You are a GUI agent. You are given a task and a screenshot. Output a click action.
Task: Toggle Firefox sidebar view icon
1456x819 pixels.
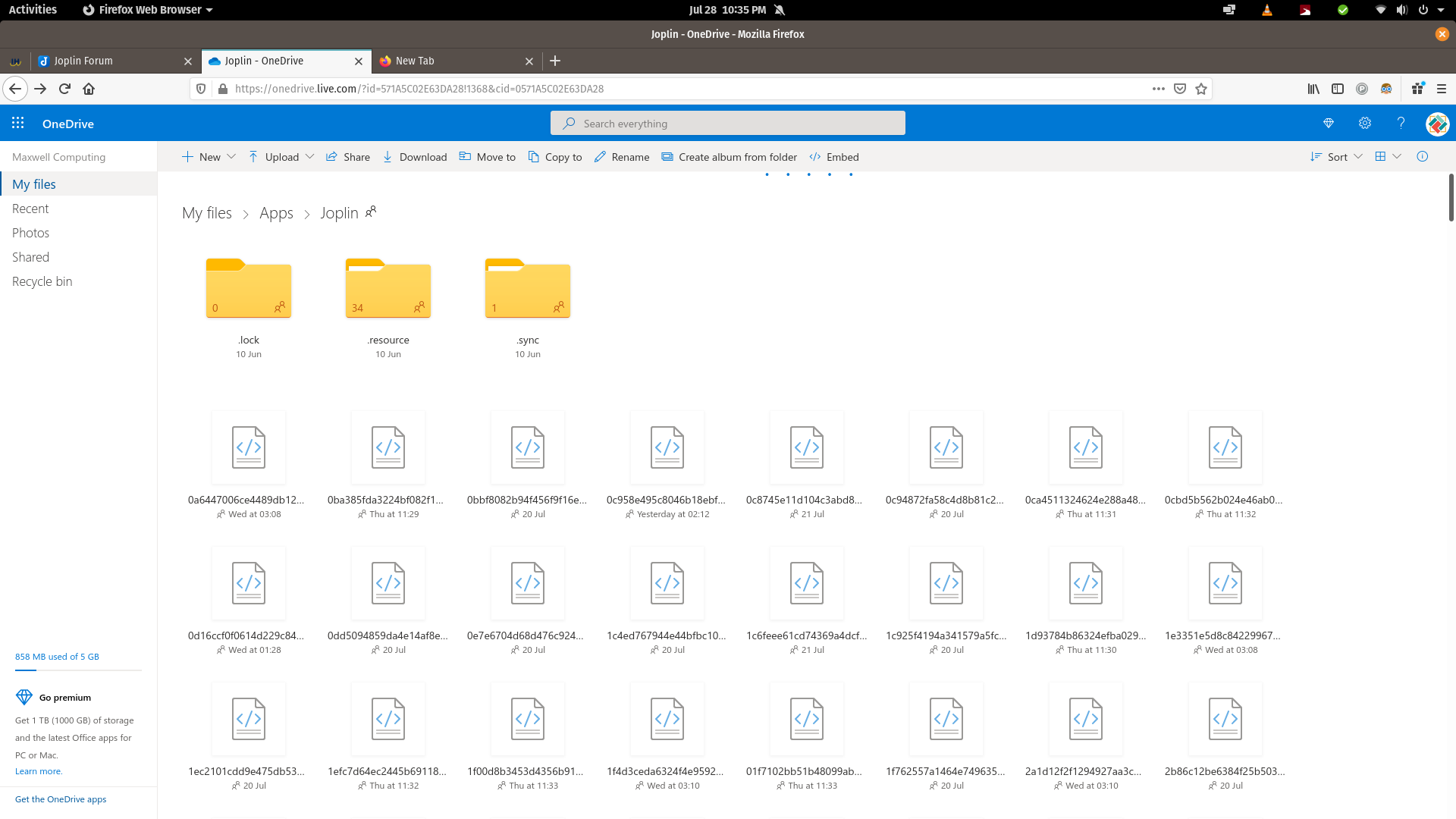pyautogui.click(x=1338, y=89)
